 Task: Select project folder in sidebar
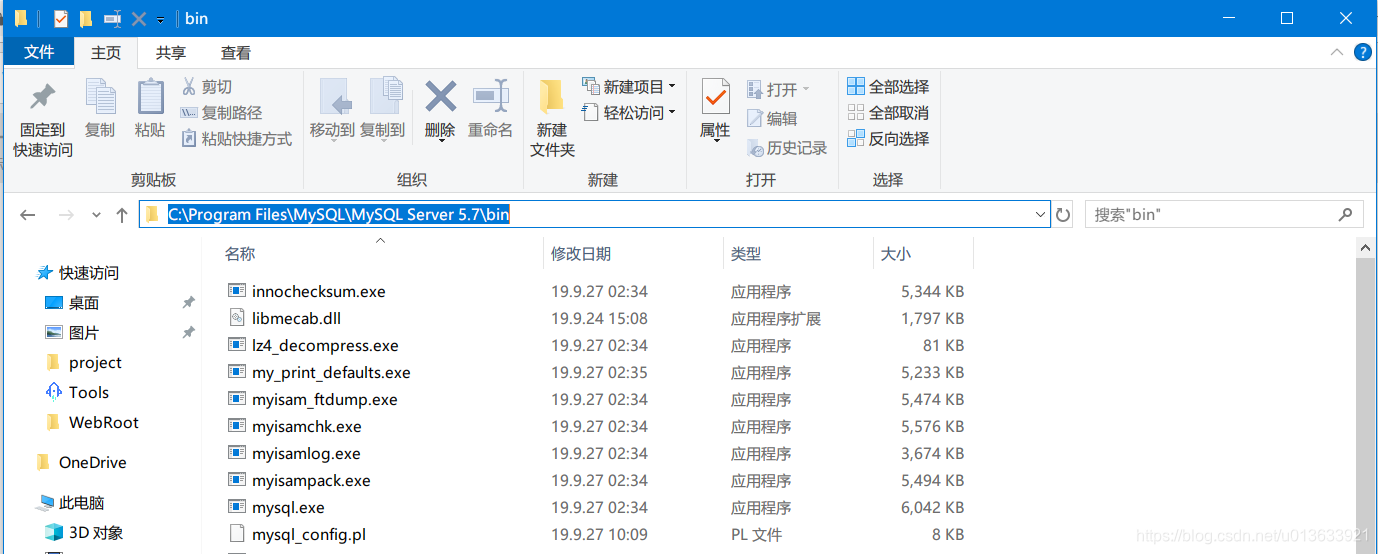coord(84,362)
